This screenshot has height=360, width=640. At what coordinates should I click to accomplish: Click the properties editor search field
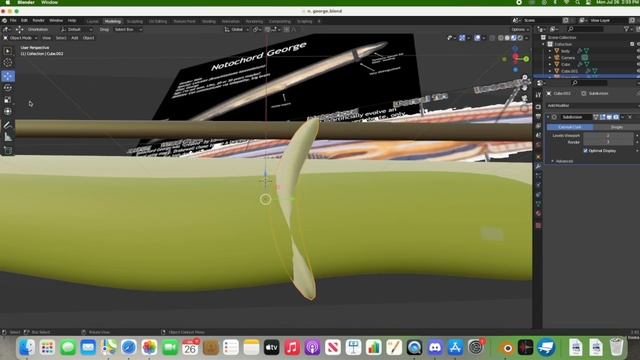tap(590, 83)
